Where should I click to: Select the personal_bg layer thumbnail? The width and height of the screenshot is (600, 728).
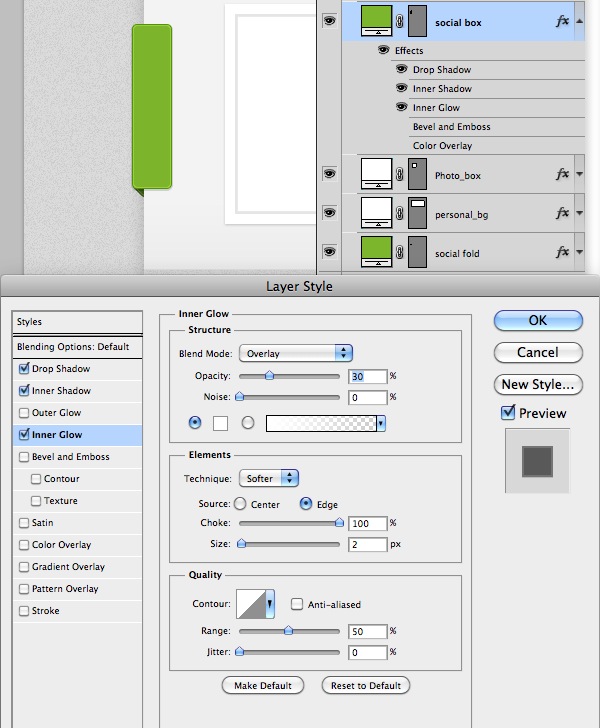377,213
